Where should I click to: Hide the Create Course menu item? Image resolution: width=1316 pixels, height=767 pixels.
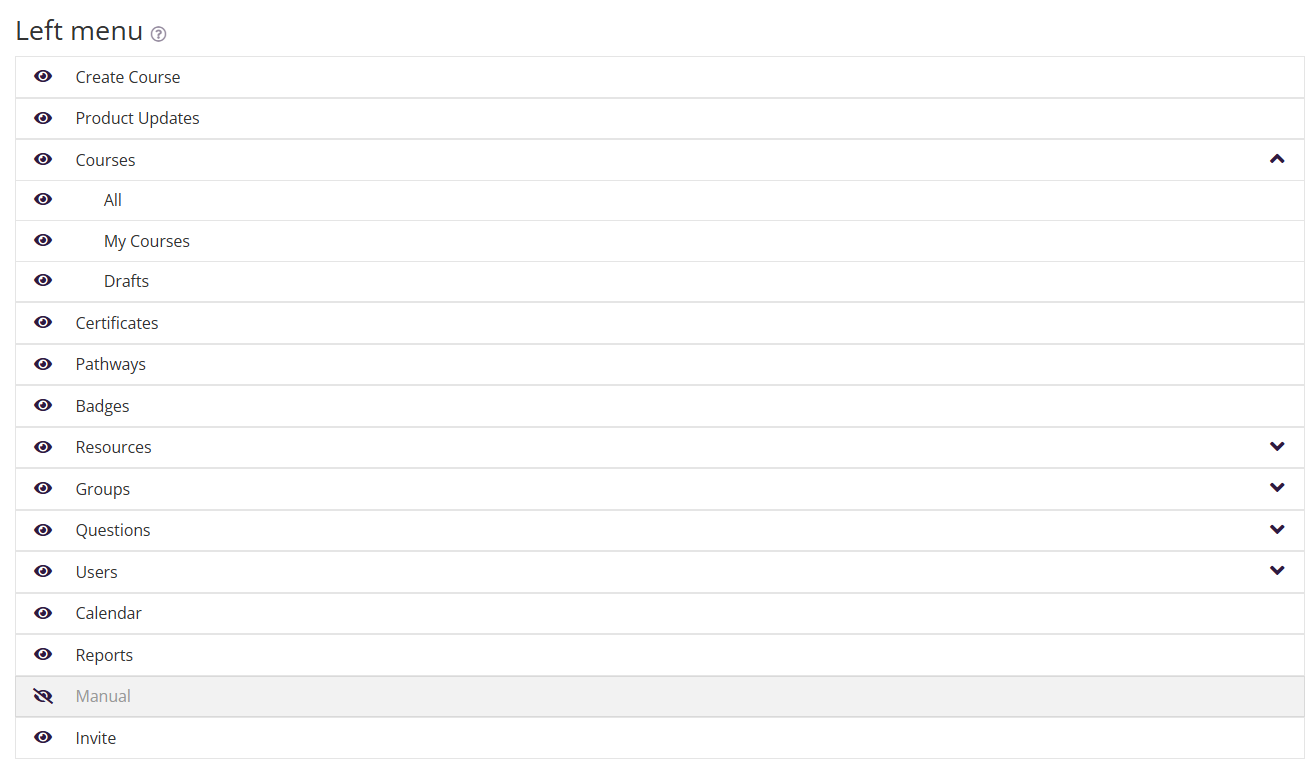pos(43,77)
